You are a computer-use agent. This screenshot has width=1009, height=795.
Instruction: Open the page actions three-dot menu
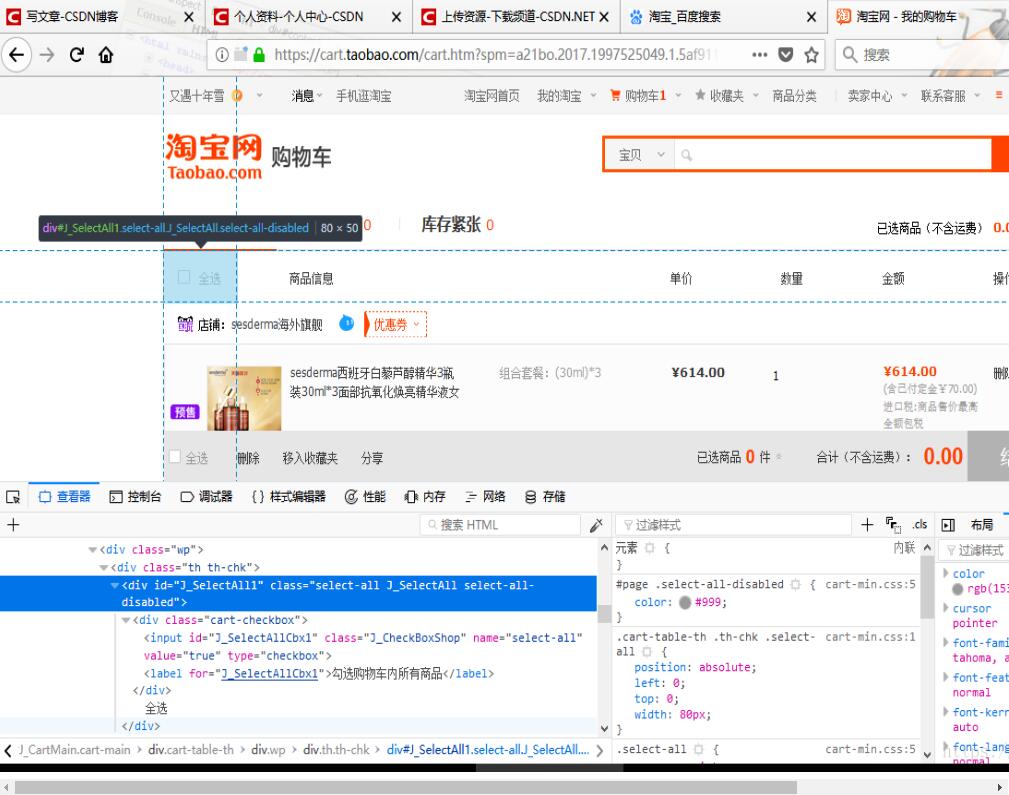click(x=759, y=55)
